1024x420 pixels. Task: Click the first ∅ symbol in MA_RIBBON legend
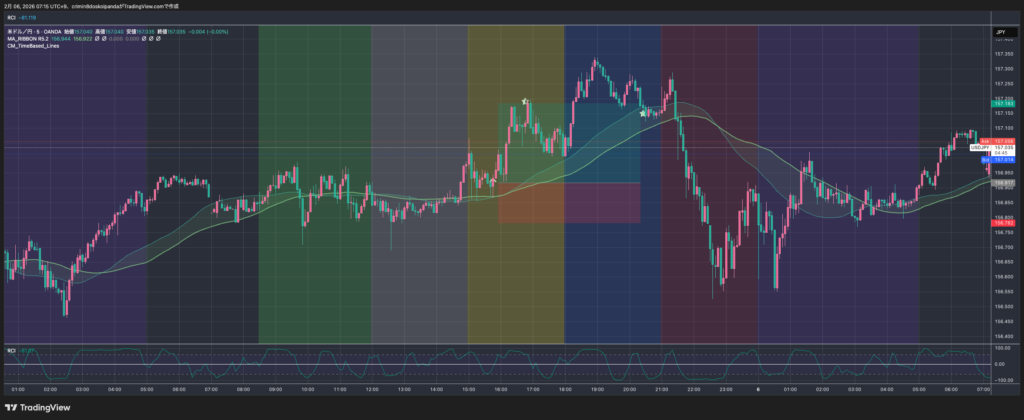click(98, 39)
